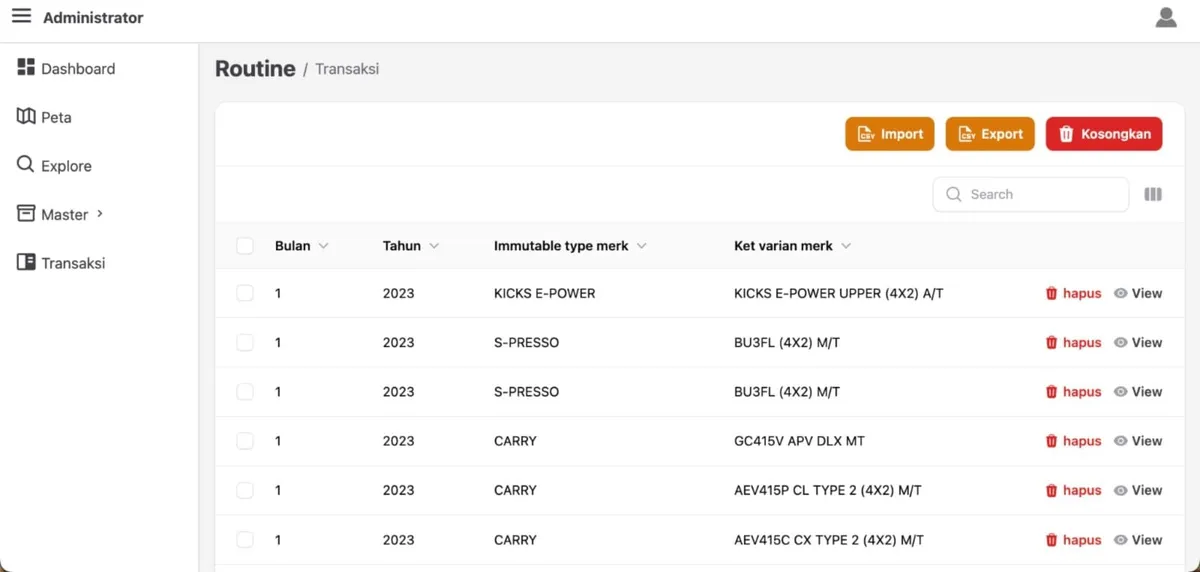Click the Transaksi sidebar icon

(x=26, y=262)
